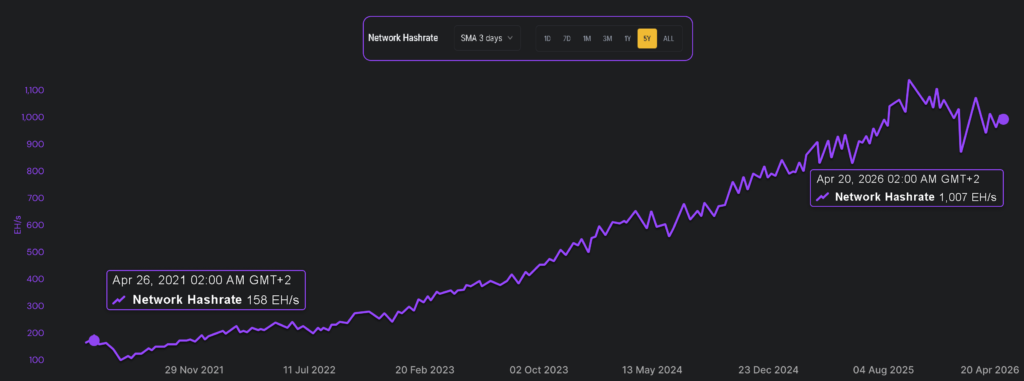Select the 1D time range
1024x381 pixels.
547,39
